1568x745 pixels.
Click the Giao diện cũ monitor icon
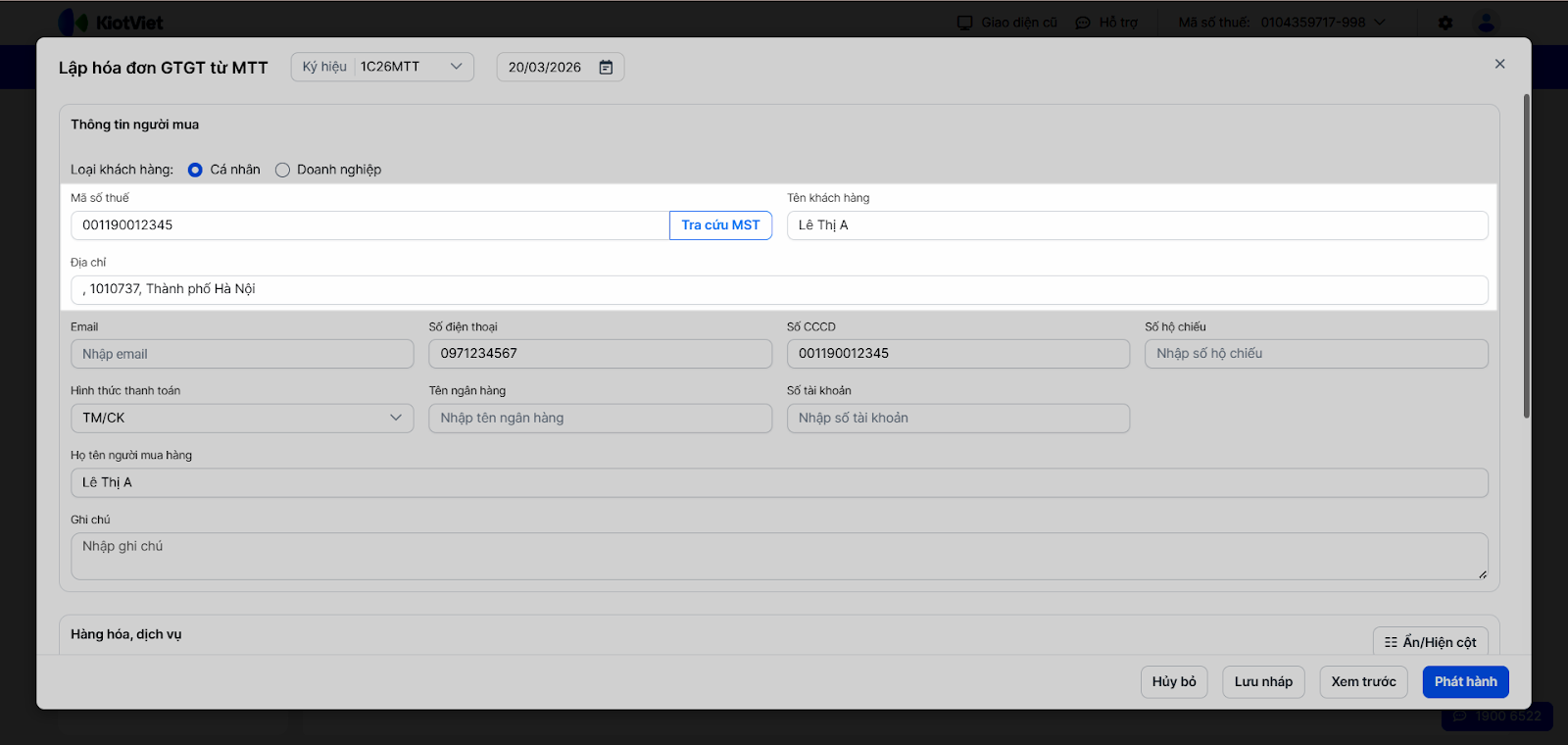pyautogui.click(x=965, y=23)
